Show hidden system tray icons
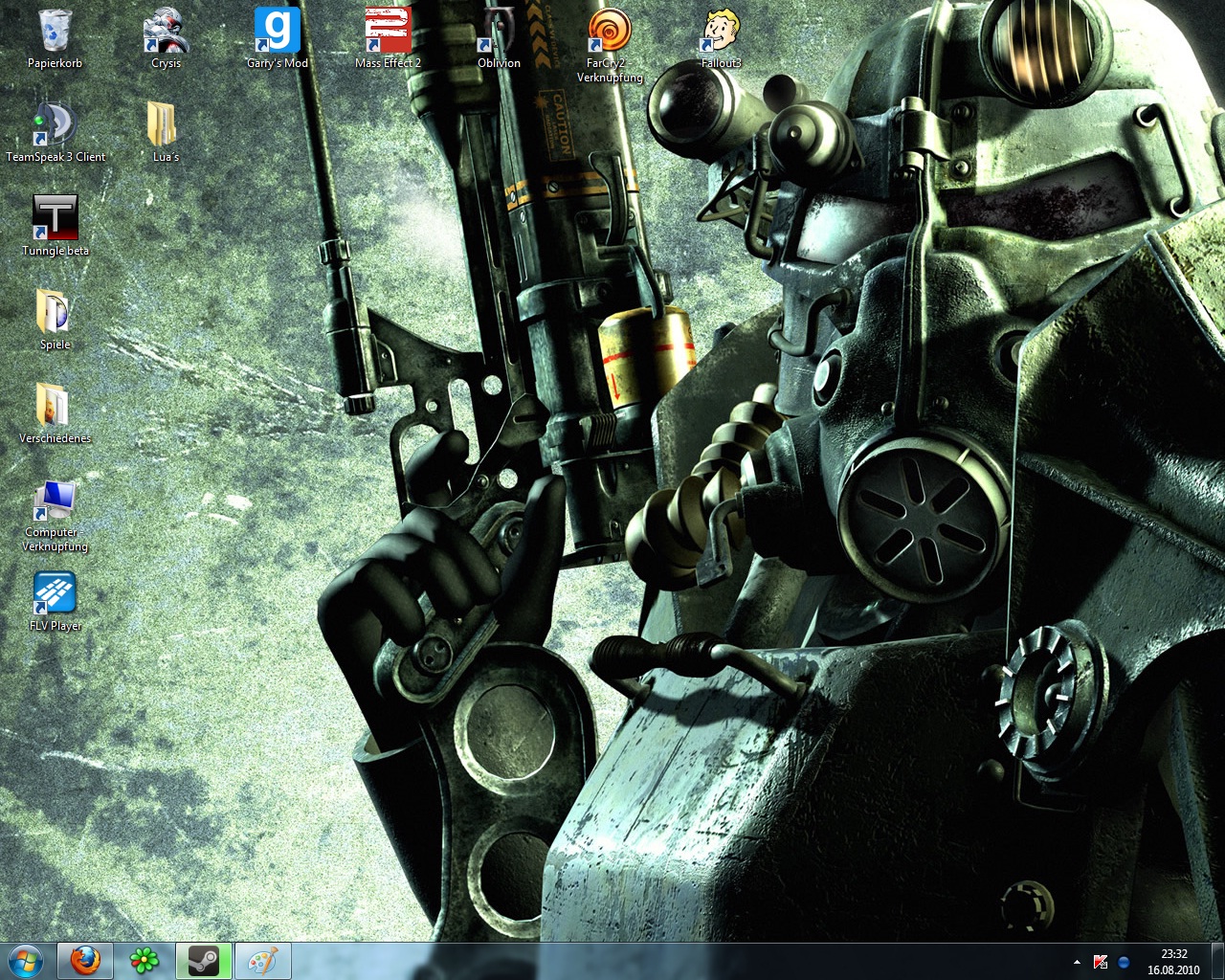 coord(1077,962)
